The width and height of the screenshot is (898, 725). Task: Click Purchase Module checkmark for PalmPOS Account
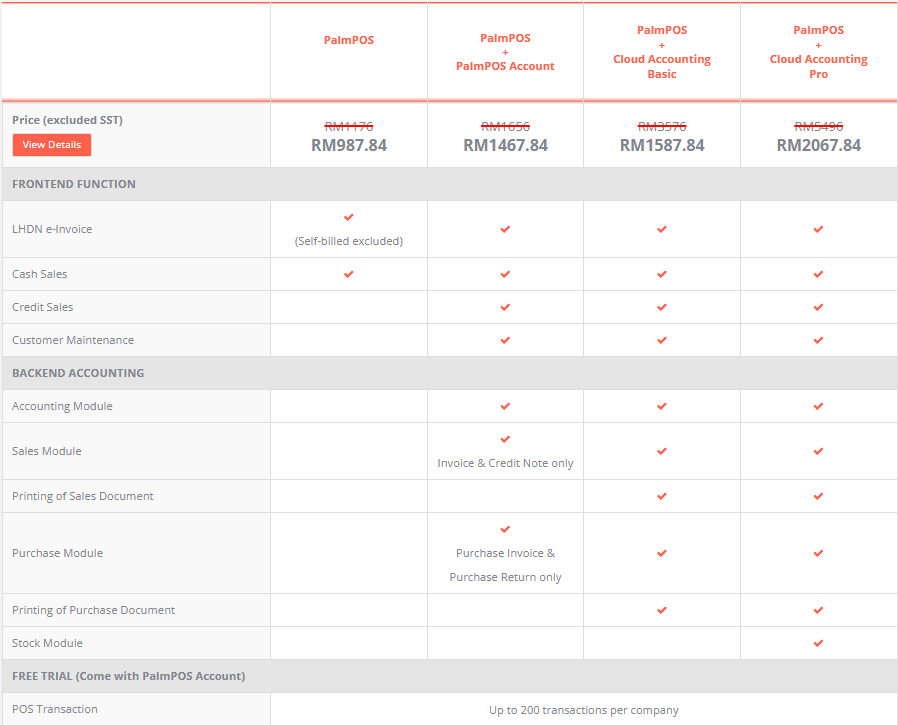pyautogui.click(x=505, y=529)
